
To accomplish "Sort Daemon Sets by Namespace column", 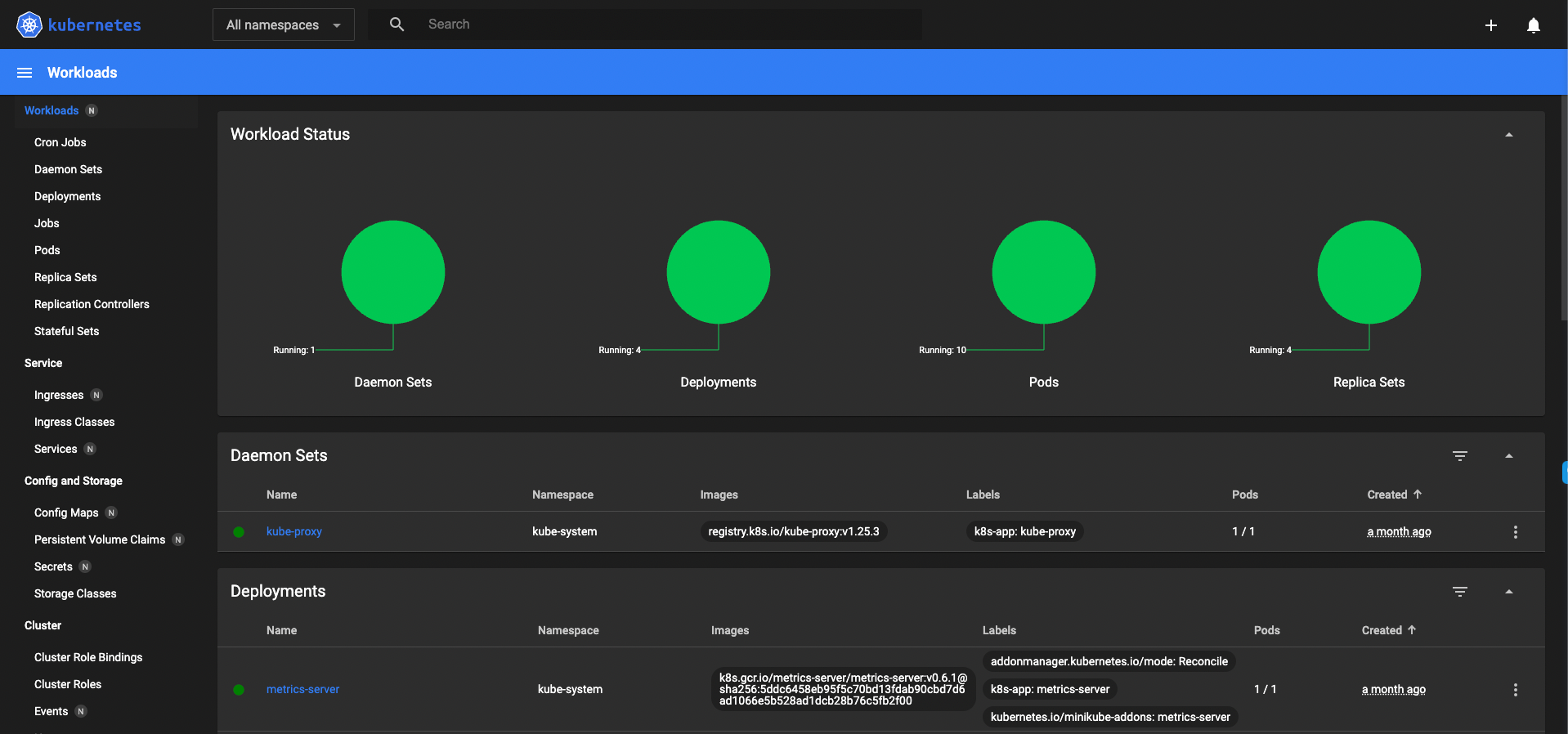I will (562, 495).
